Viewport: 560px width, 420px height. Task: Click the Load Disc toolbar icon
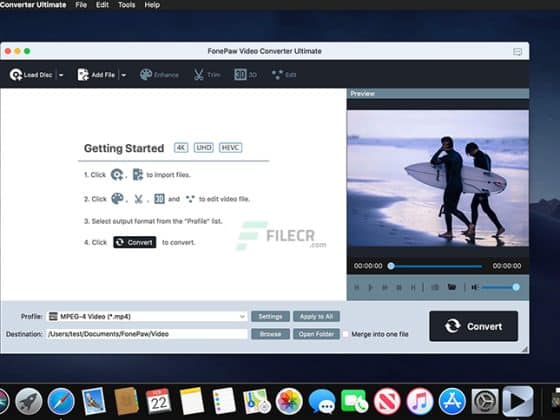click(x=16, y=75)
